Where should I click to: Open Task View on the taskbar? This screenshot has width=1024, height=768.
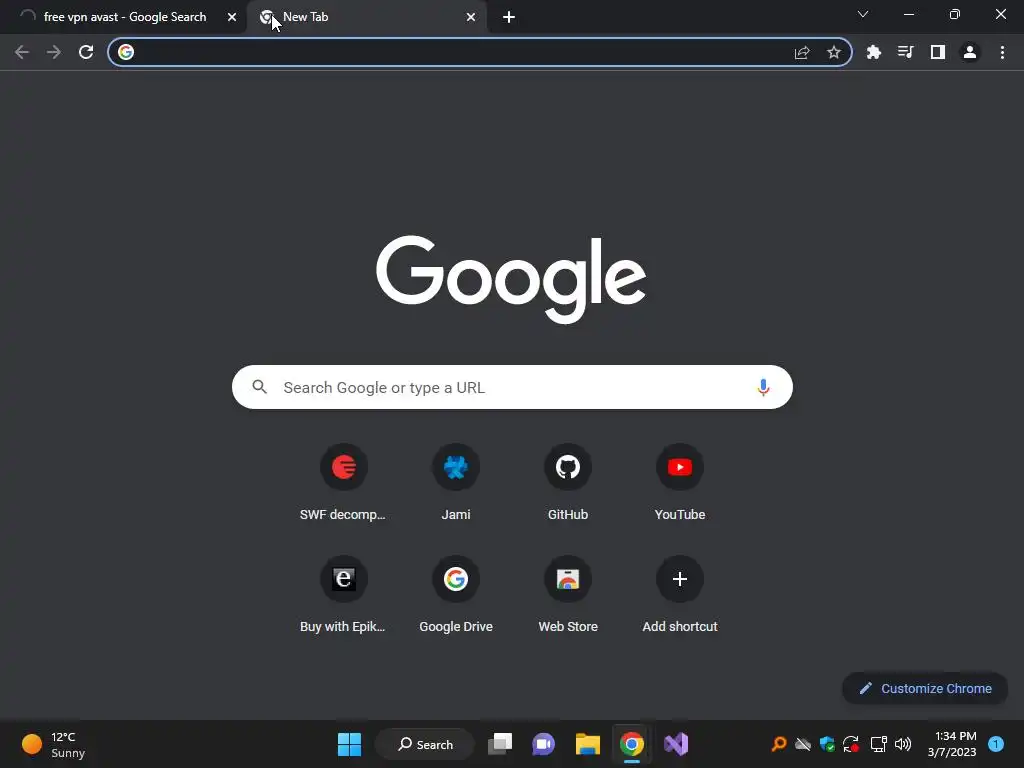point(500,744)
